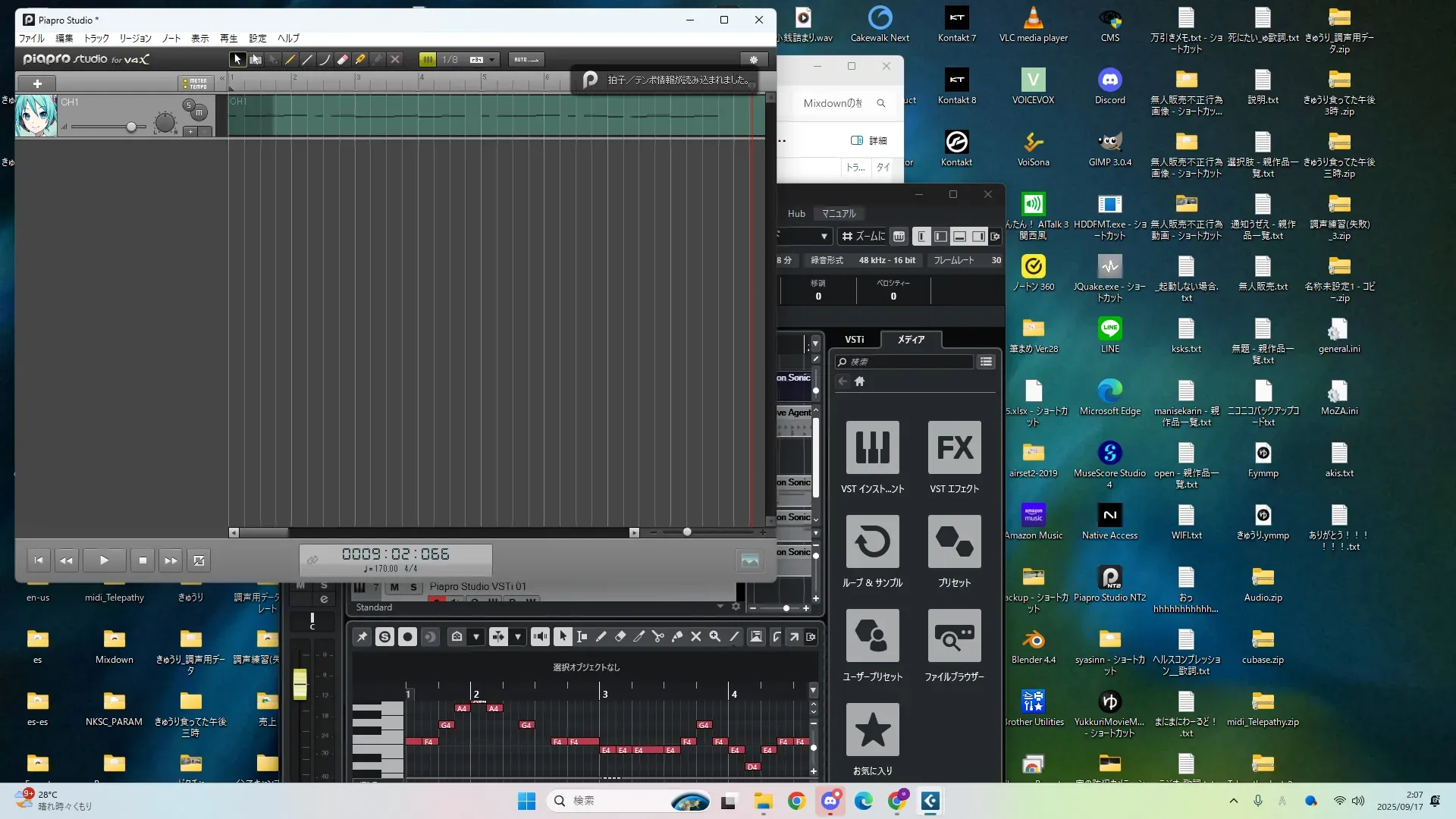Click the glue tool in key editor
The width and height of the screenshot is (1456, 819).
(676, 637)
